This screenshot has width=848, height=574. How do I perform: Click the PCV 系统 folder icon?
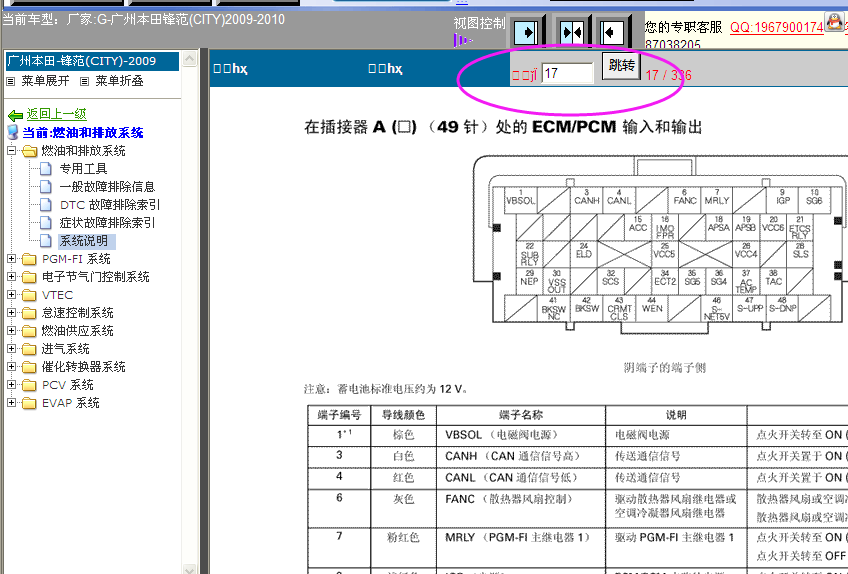click(30, 385)
